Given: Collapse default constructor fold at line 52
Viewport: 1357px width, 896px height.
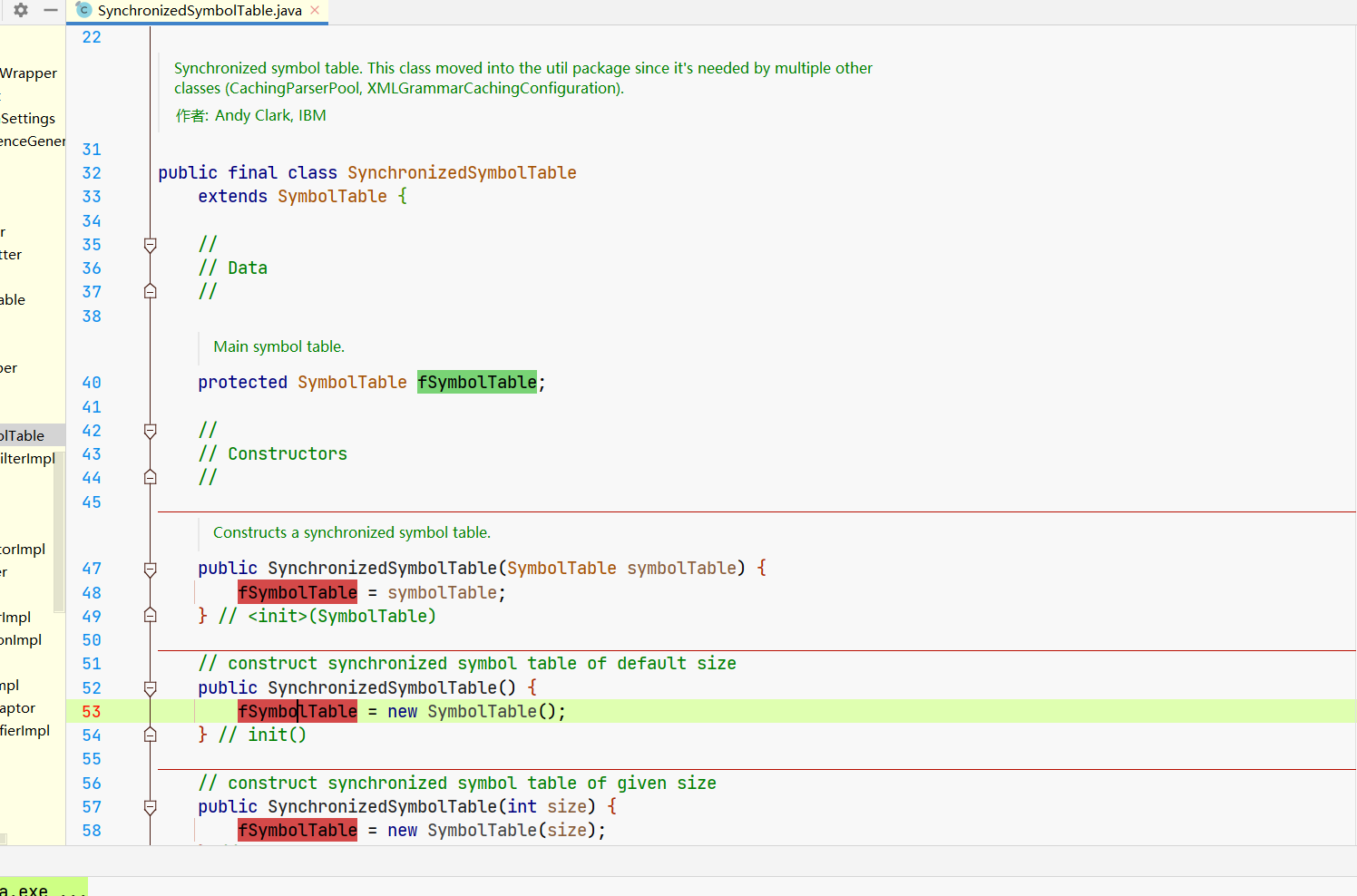Looking at the screenshot, I should tap(151, 688).
